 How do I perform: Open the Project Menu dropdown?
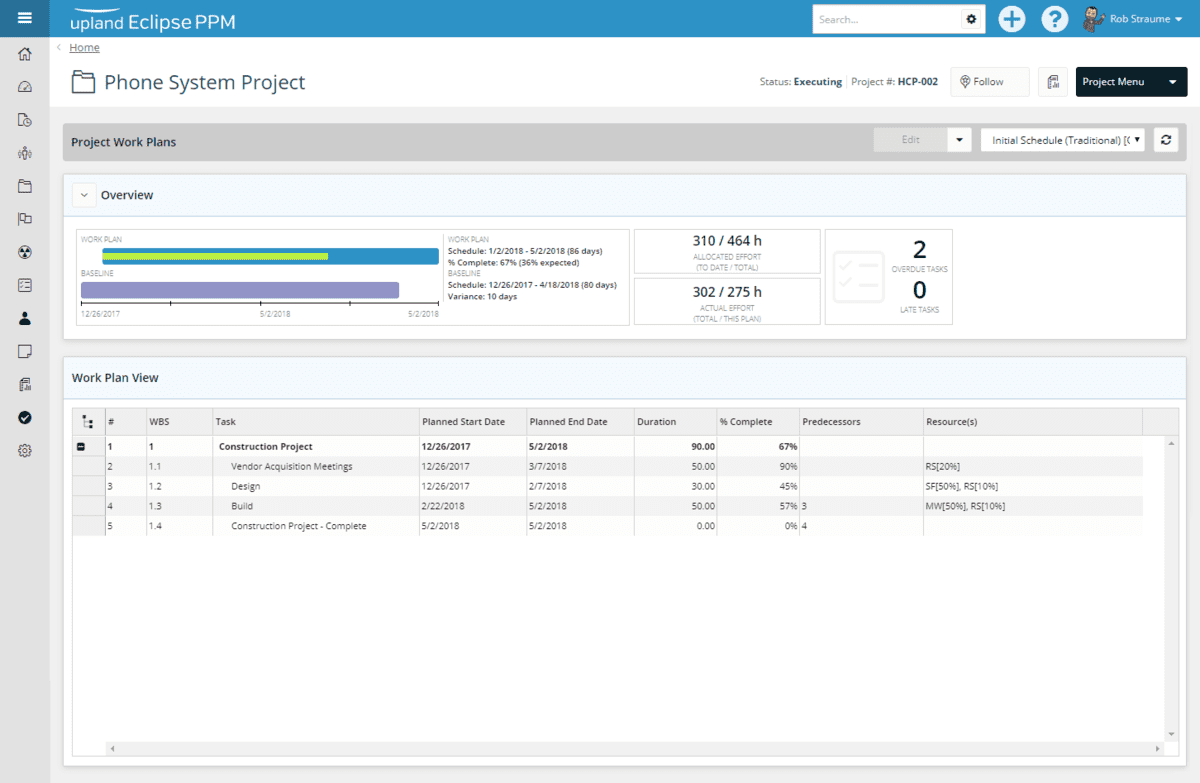(x=1131, y=81)
